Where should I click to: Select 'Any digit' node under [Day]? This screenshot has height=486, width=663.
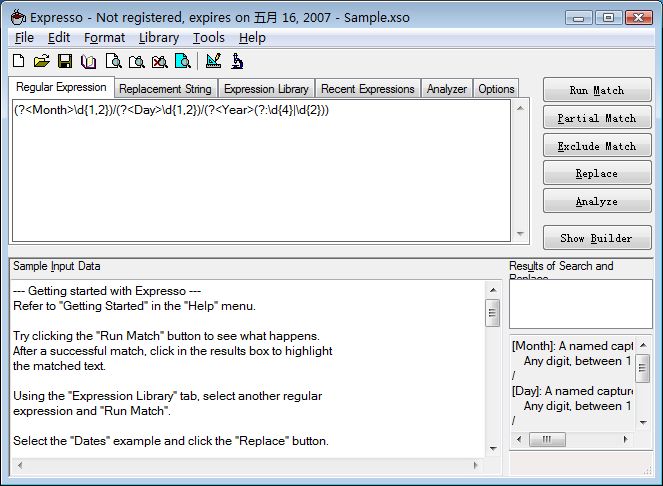578,406
